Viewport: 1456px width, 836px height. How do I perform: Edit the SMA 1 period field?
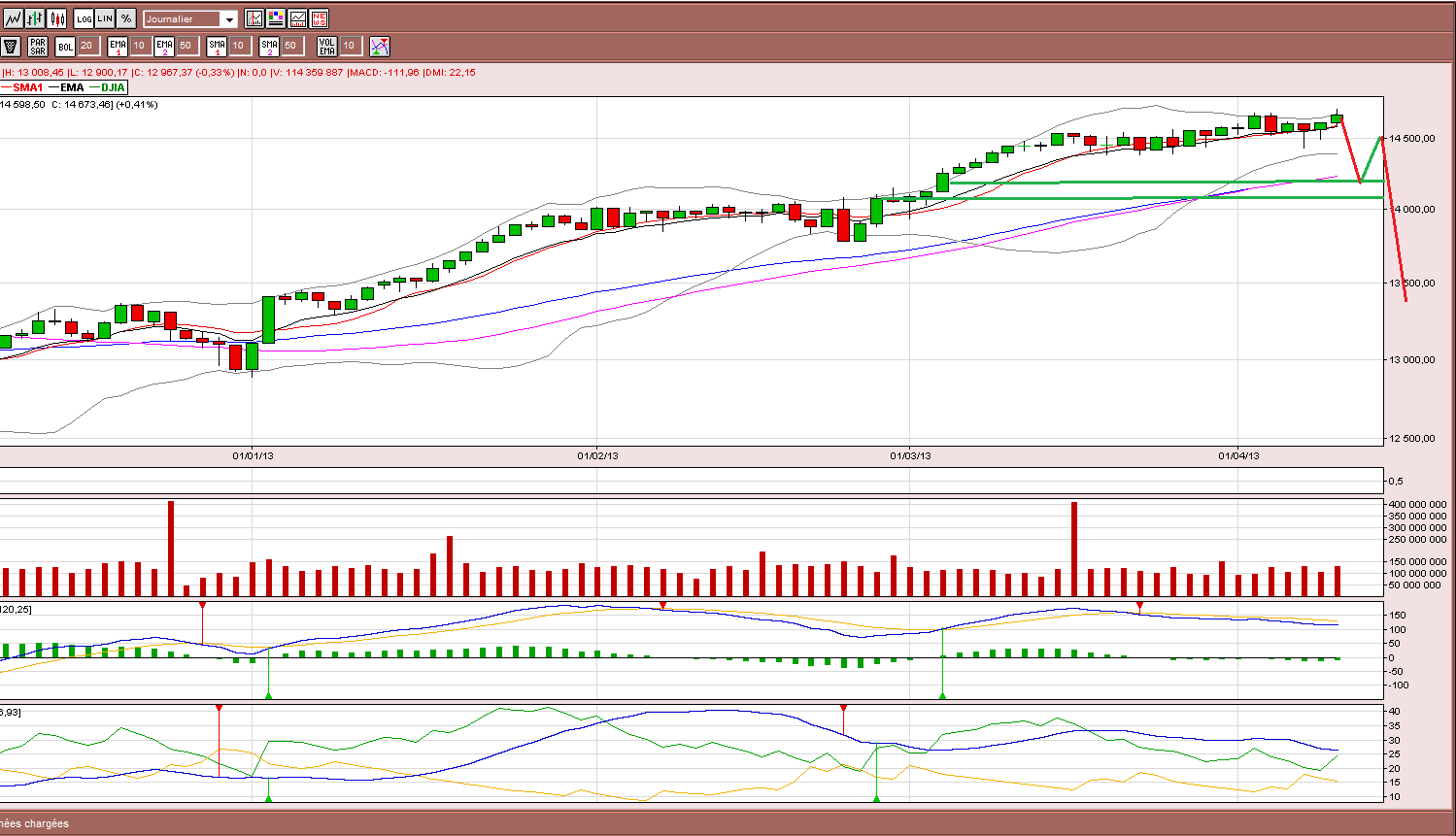[x=239, y=46]
